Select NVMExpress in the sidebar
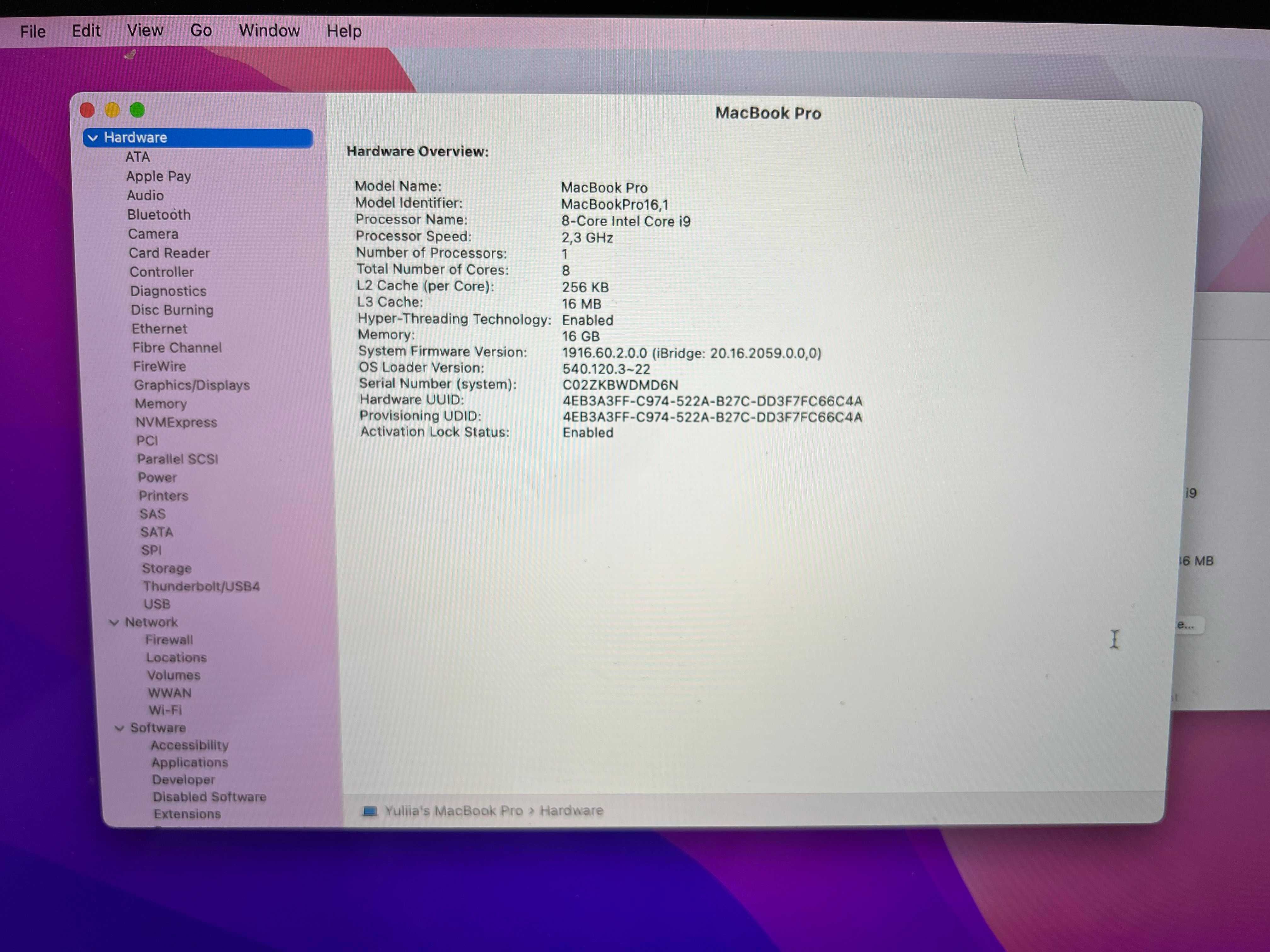Screen dimensions: 1270x952 (176, 422)
